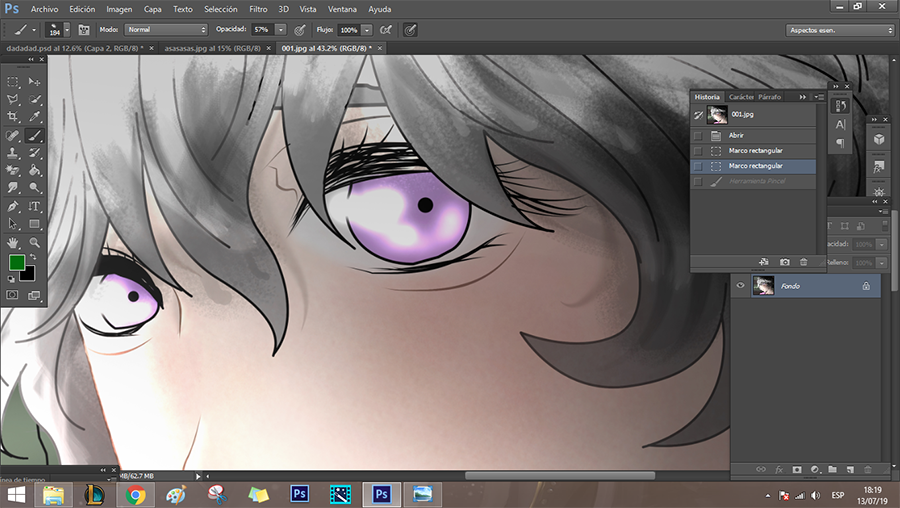This screenshot has height=508, width=900.
Task: Activate the Eyedropper tool
Action: [x=34, y=117]
